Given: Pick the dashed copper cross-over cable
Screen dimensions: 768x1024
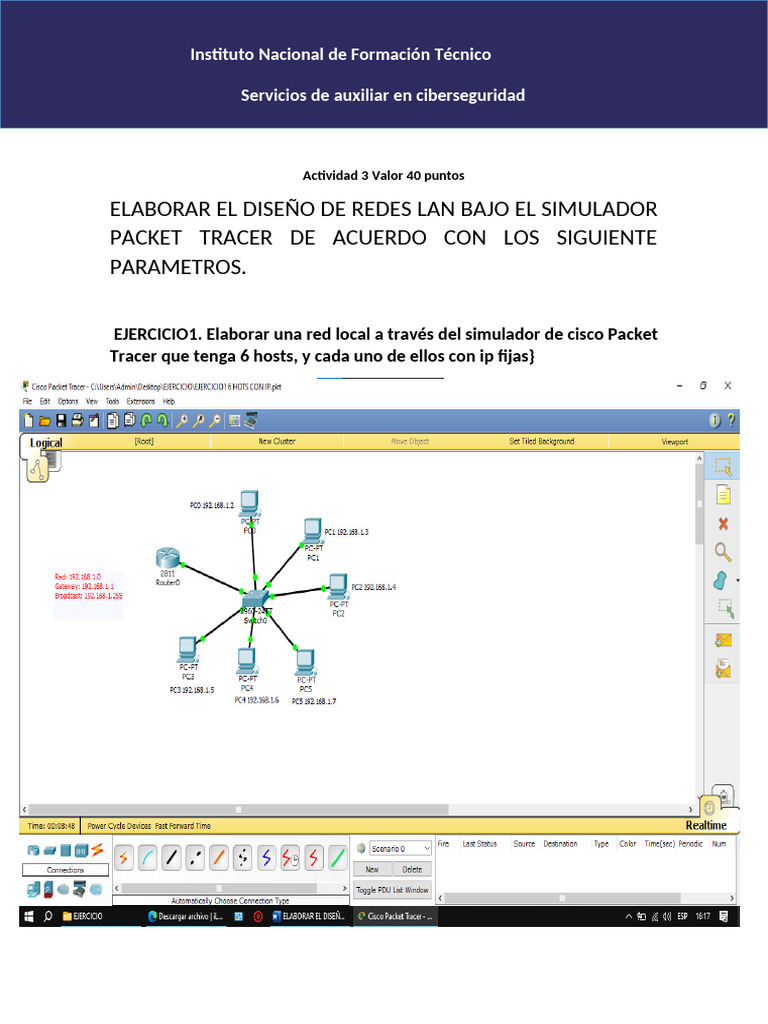Looking at the screenshot, I should click(x=195, y=857).
